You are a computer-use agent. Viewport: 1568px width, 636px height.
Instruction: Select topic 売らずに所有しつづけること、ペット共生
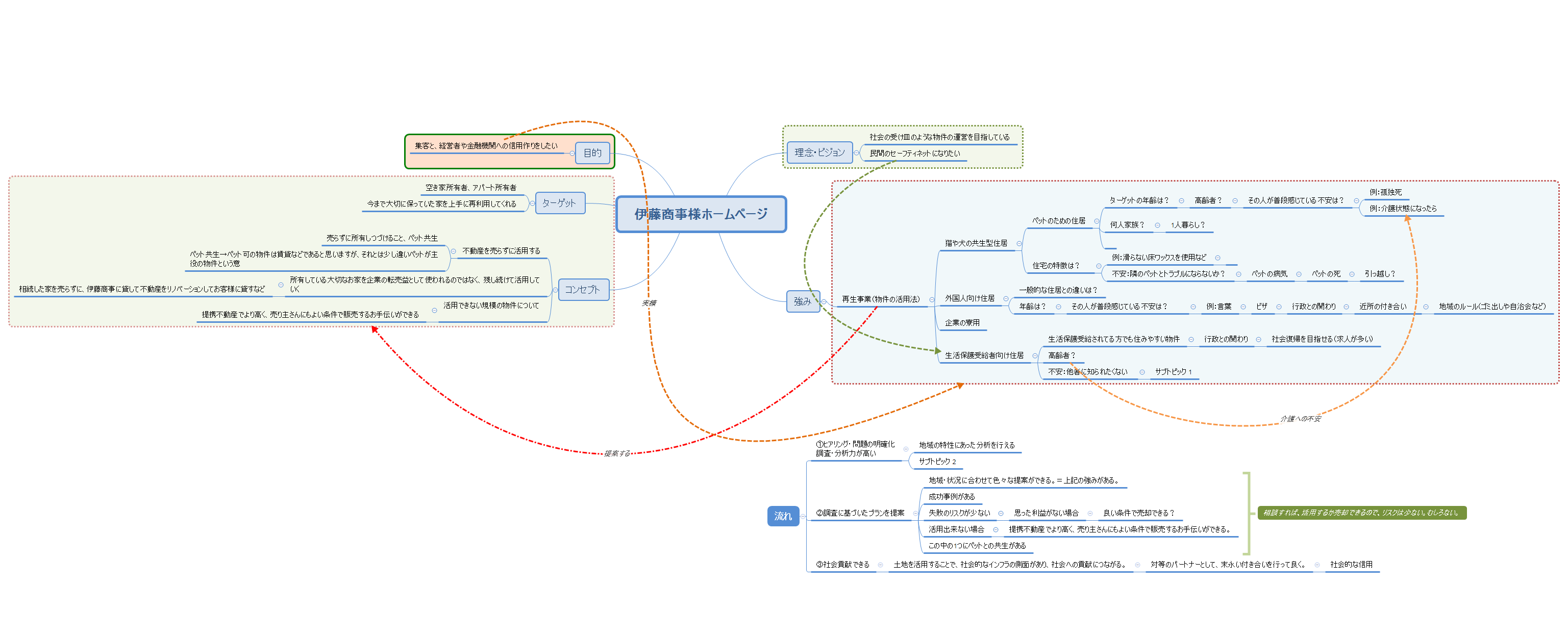coord(382,239)
